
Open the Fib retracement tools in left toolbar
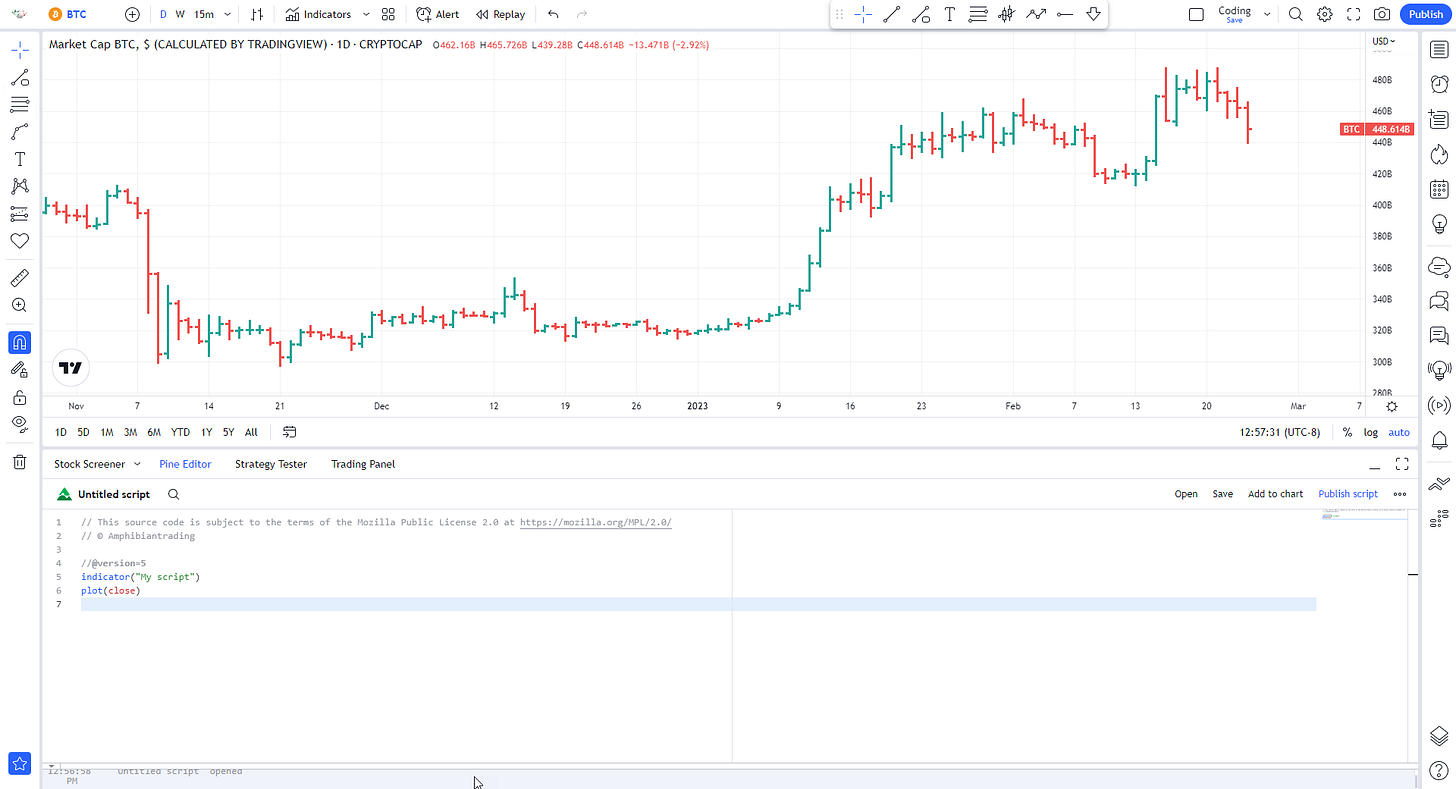point(19,105)
